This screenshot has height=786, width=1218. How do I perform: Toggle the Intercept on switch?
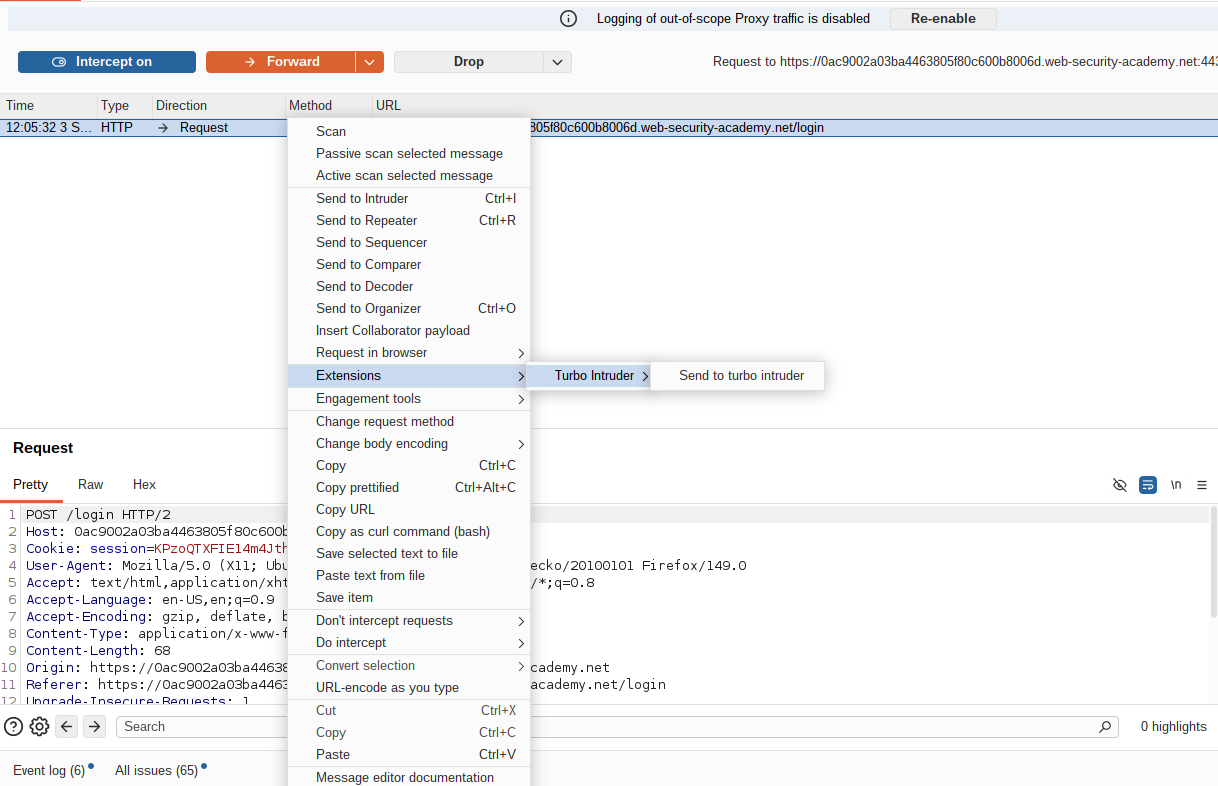(x=107, y=62)
